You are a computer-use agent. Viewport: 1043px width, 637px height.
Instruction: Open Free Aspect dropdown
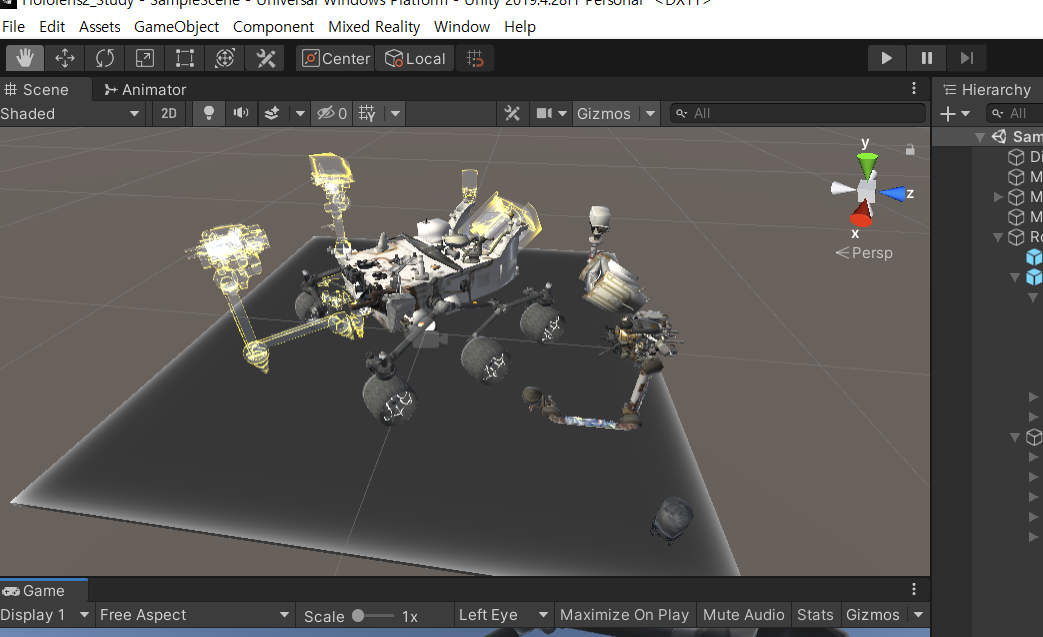click(x=195, y=615)
